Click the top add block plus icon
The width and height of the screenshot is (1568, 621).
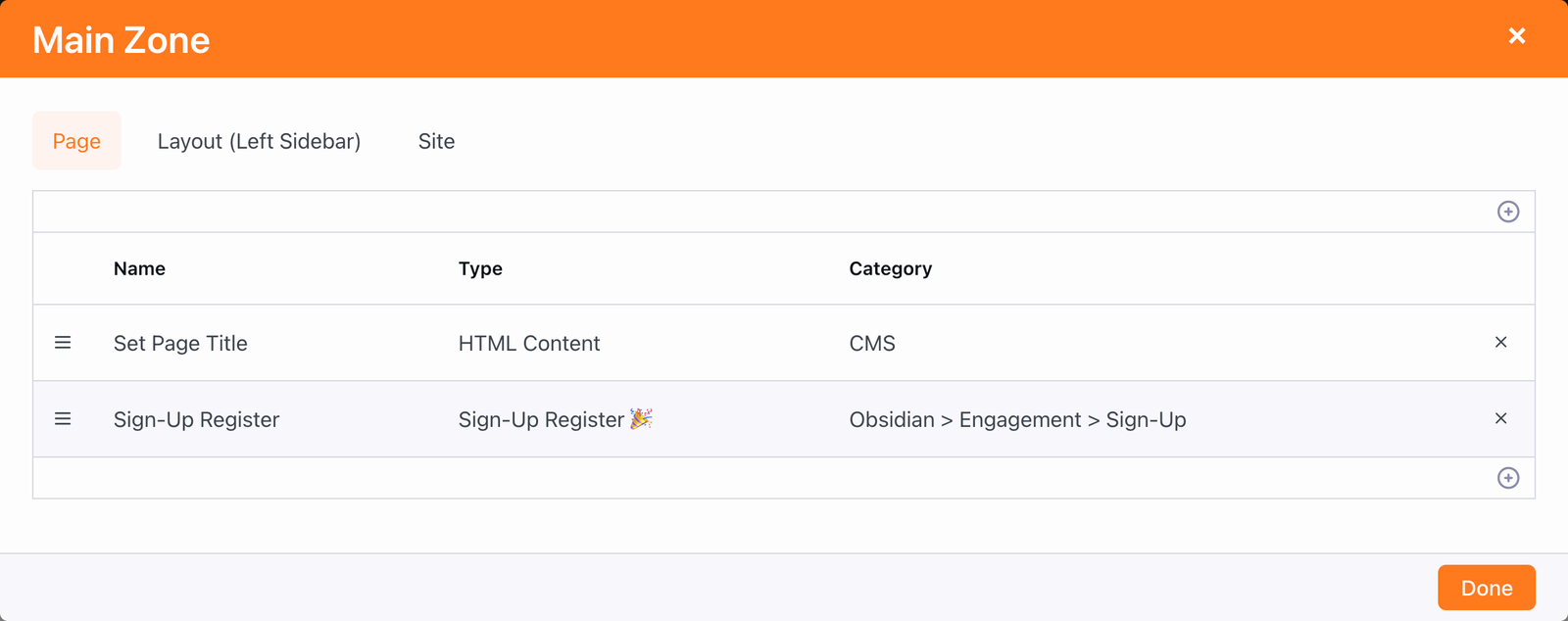[1508, 212]
